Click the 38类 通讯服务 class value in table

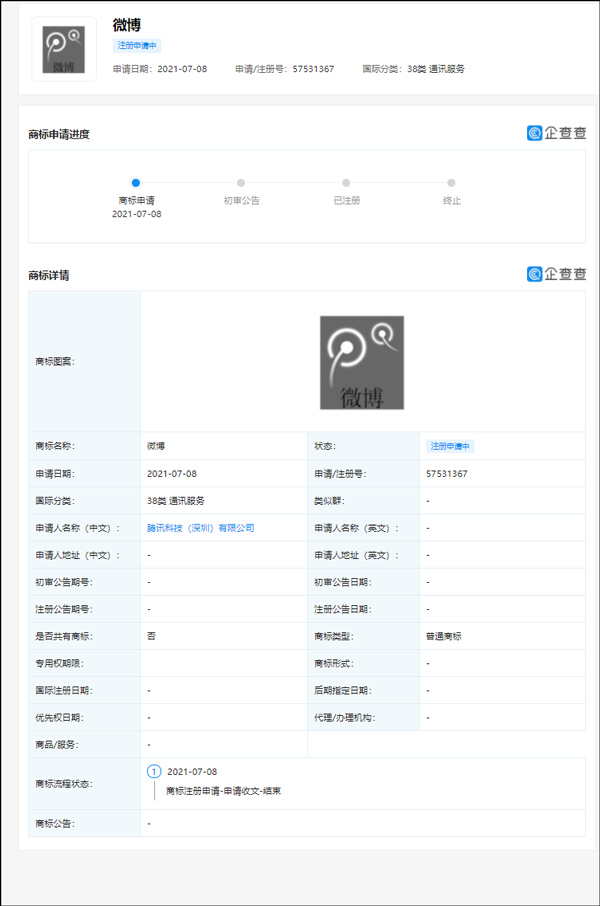[x=176, y=501]
